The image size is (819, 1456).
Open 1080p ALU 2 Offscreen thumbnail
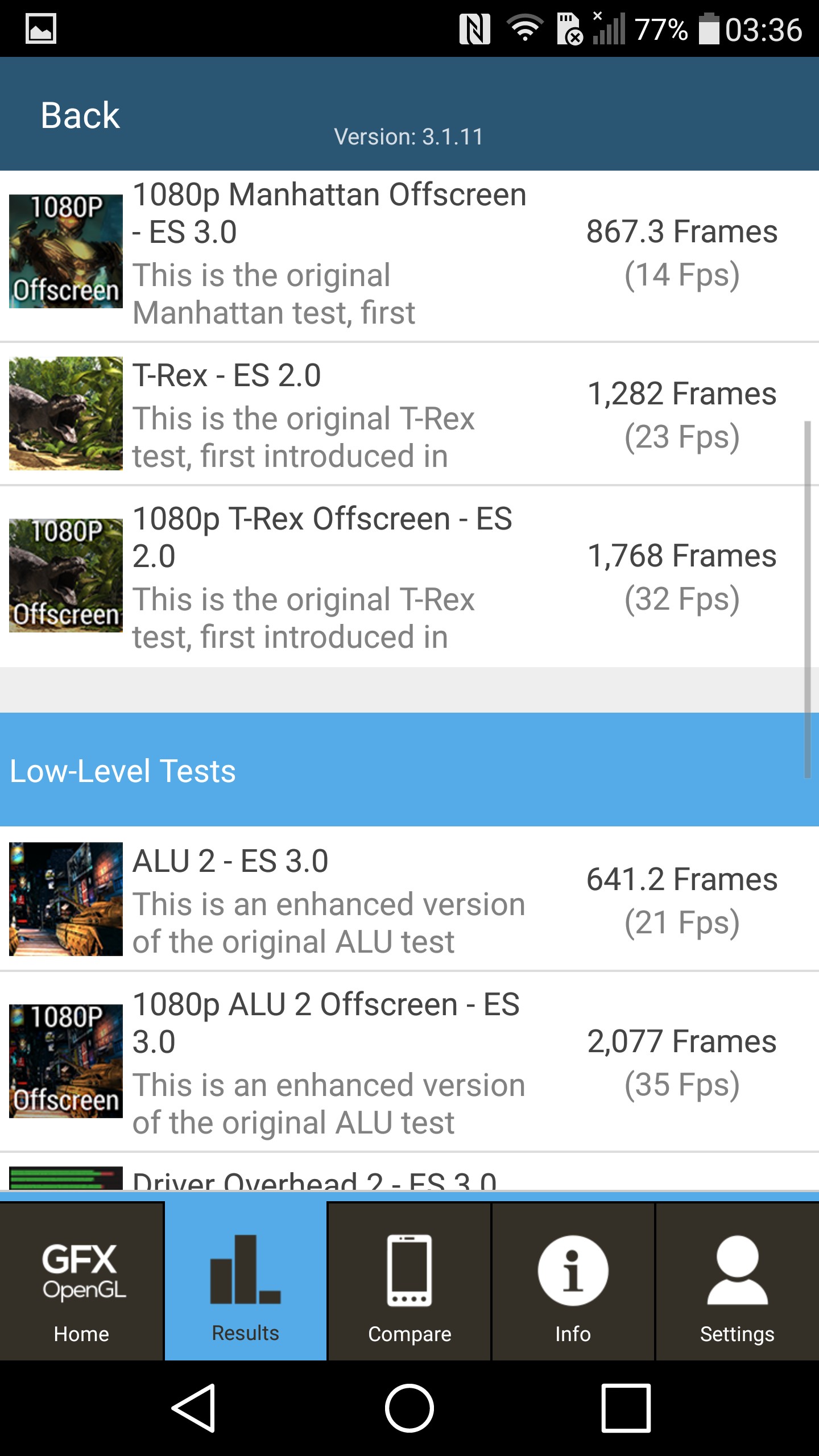tap(66, 1061)
